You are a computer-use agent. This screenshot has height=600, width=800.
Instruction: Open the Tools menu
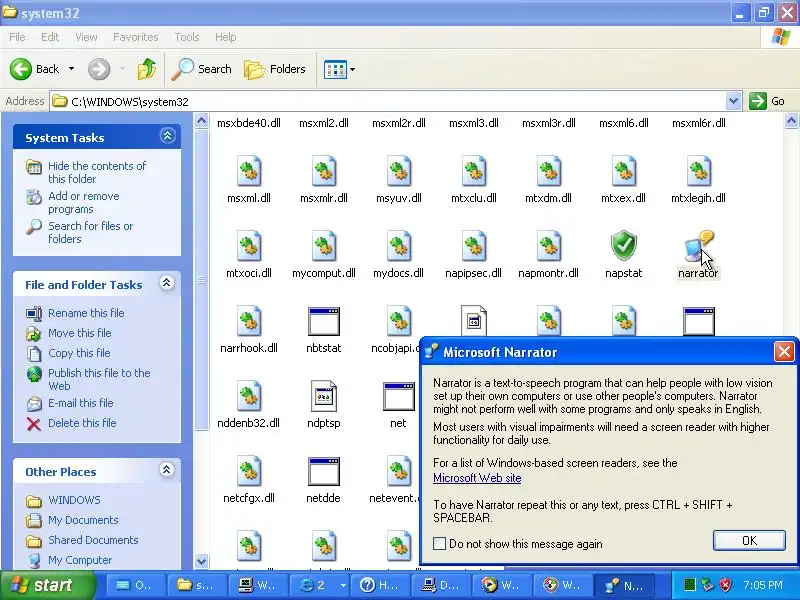tap(187, 37)
